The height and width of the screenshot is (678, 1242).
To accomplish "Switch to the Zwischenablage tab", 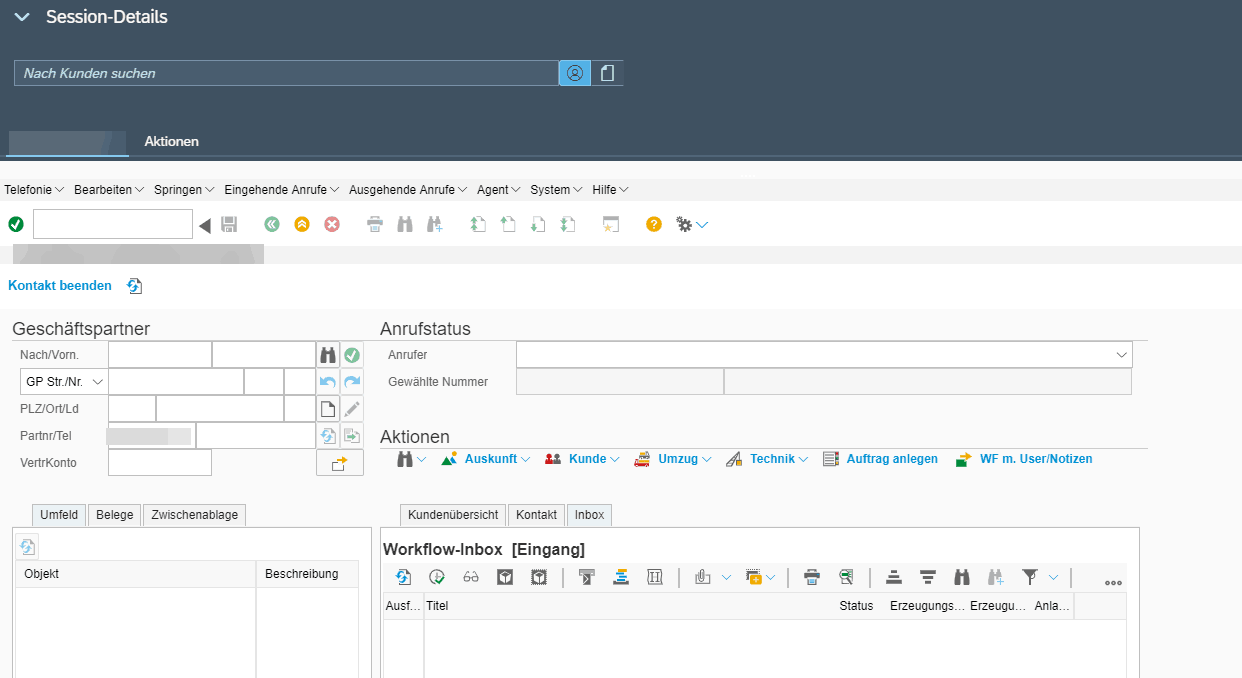I will pyautogui.click(x=195, y=515).
